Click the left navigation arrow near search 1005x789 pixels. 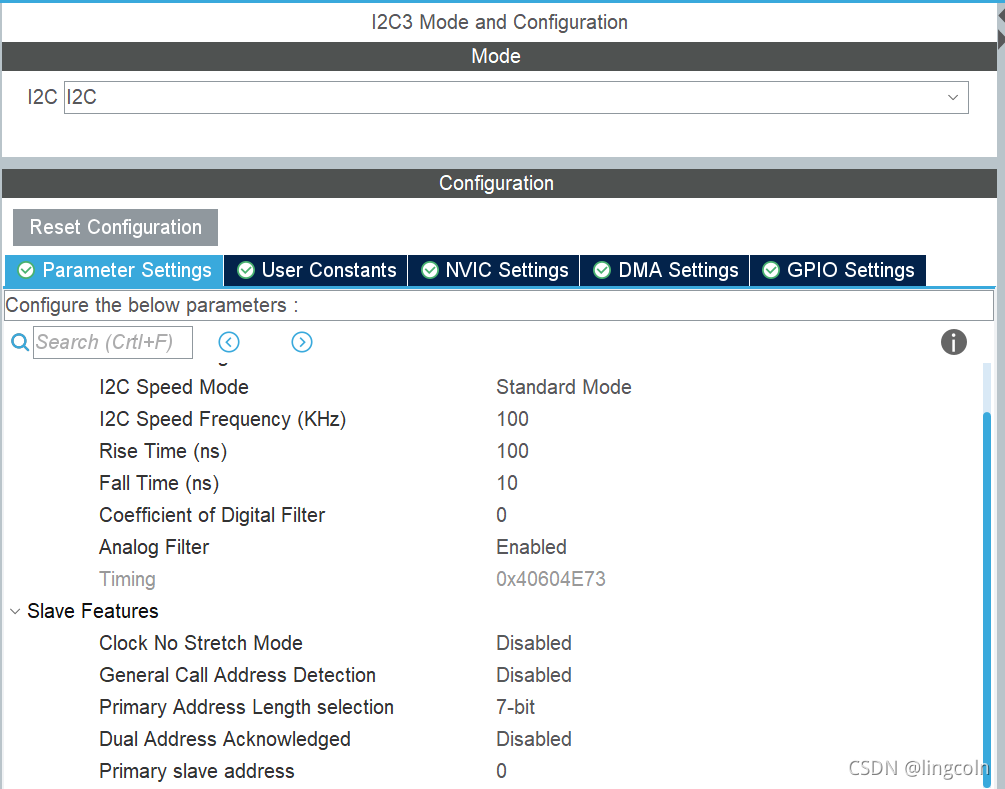pyautogui.click(x=228, y=342)
